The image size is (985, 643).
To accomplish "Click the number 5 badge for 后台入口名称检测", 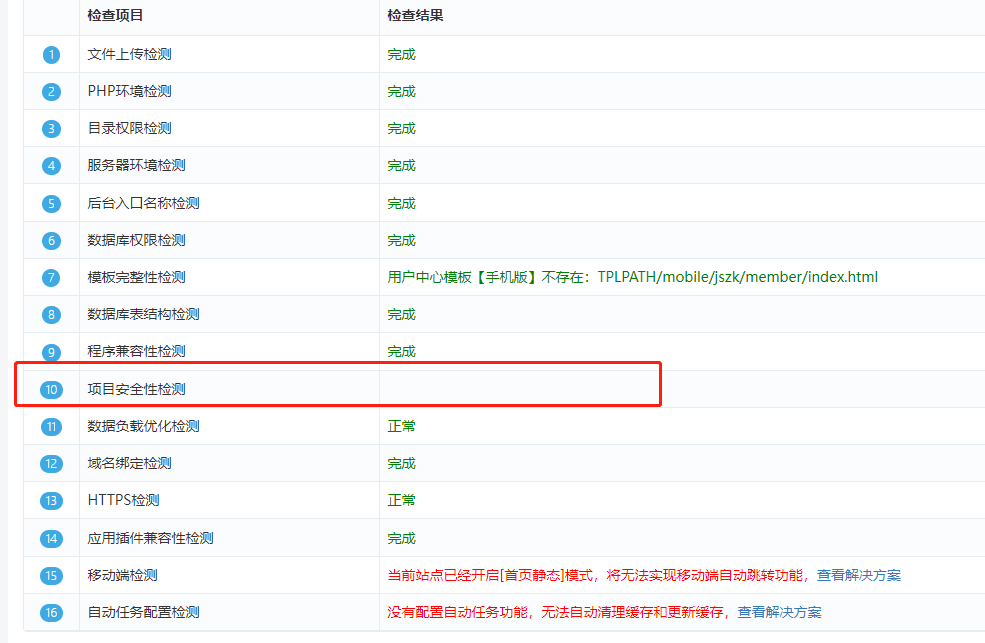I will tap(52, 204).
